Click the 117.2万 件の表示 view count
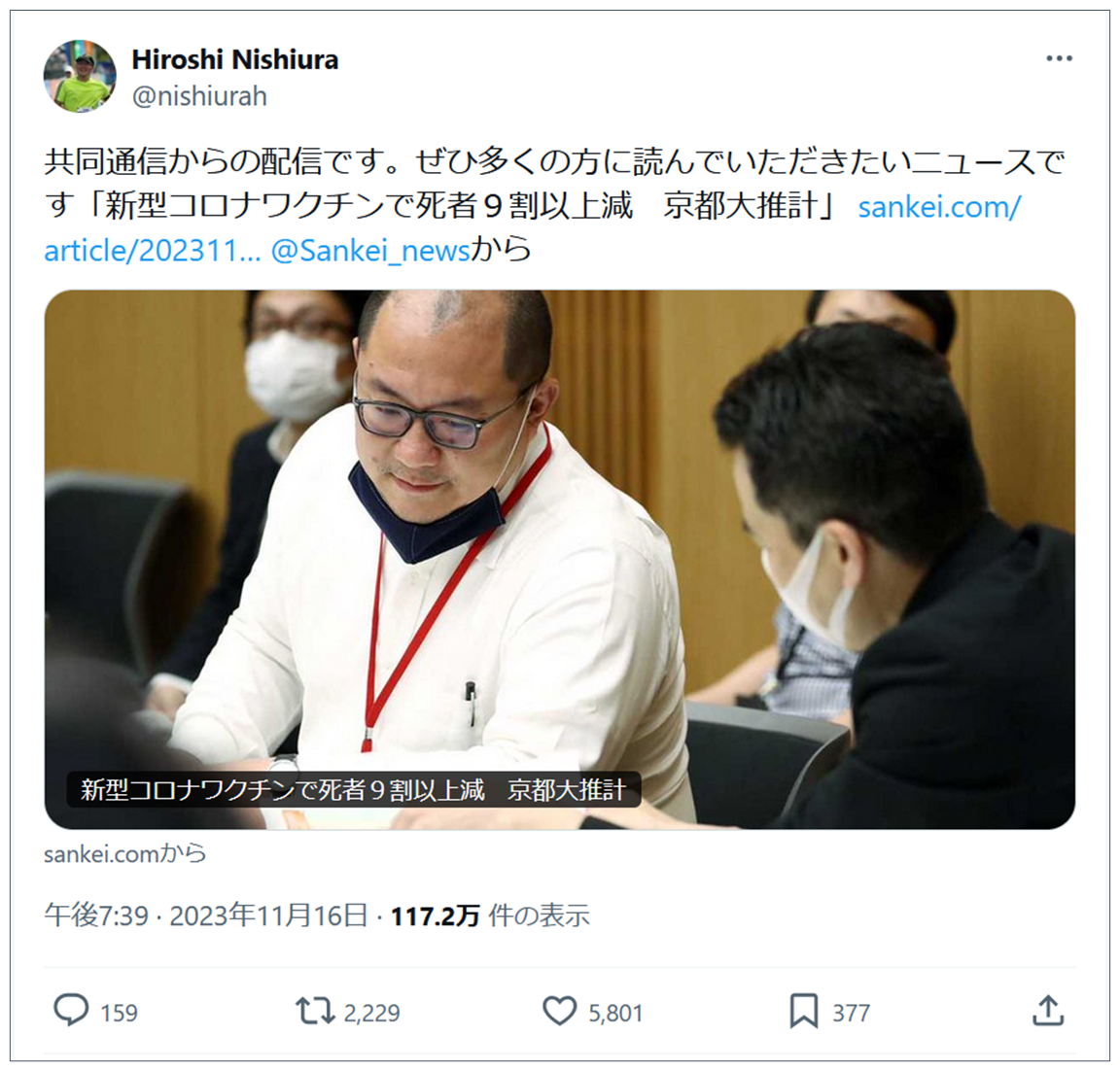 point(490,916)
